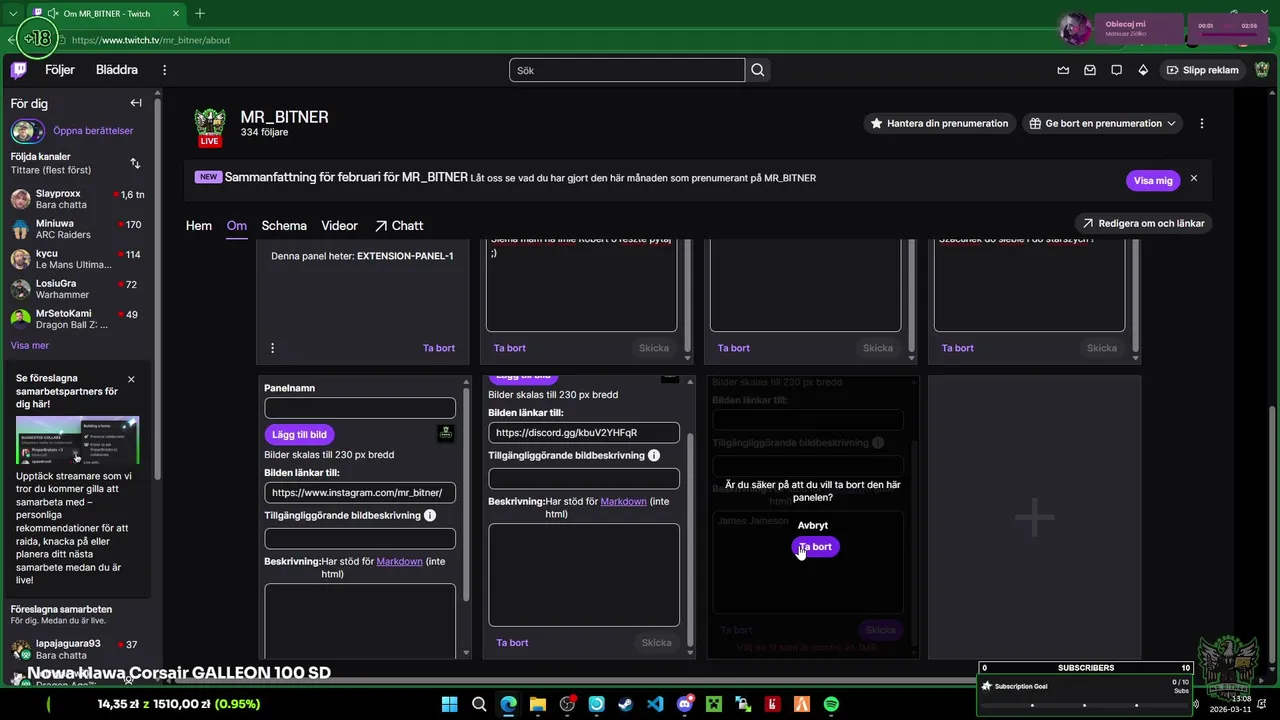This screenshot has height=720, width=1280.
Task: Open OBS Studio from the taskbar
Action: [568, 704]
